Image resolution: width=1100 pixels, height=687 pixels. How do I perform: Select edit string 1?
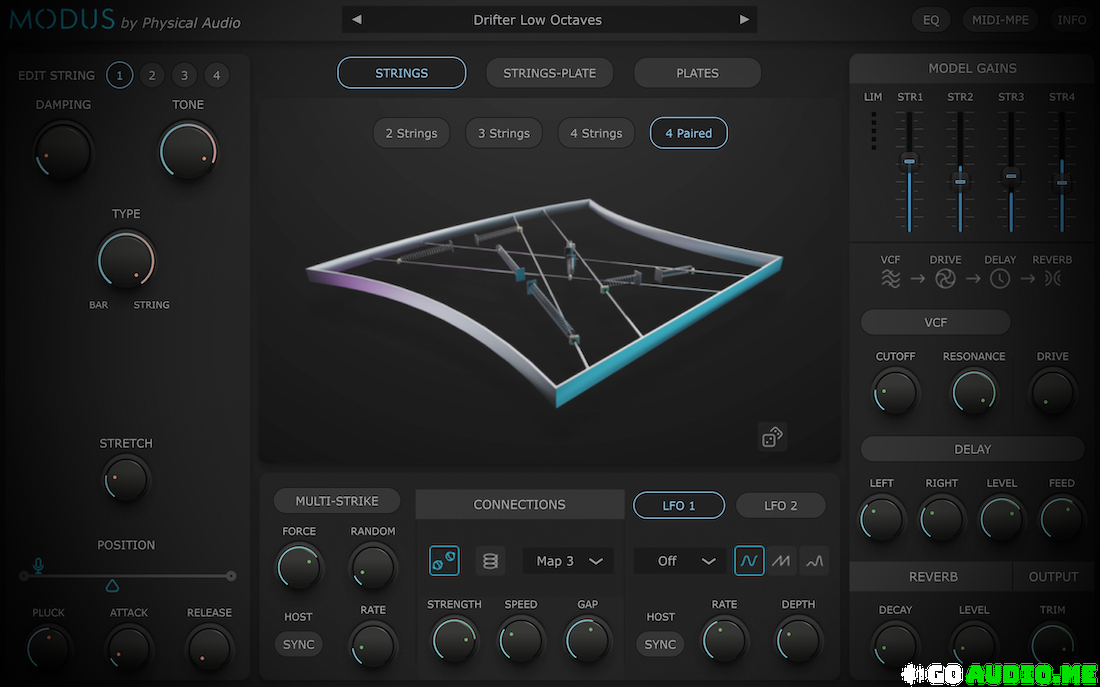click(119, 75)
